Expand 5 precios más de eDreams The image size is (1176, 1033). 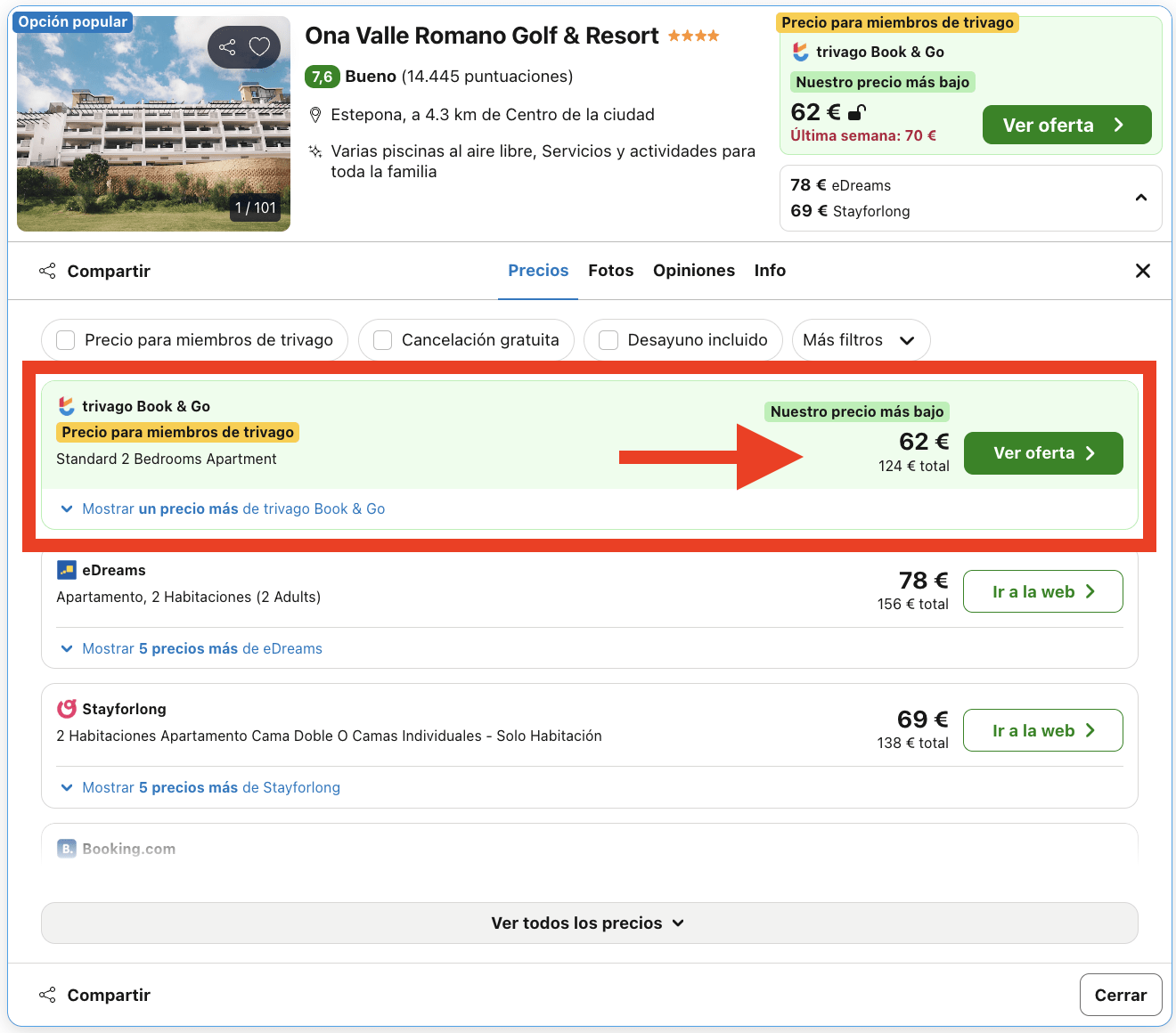click(201, 648)
